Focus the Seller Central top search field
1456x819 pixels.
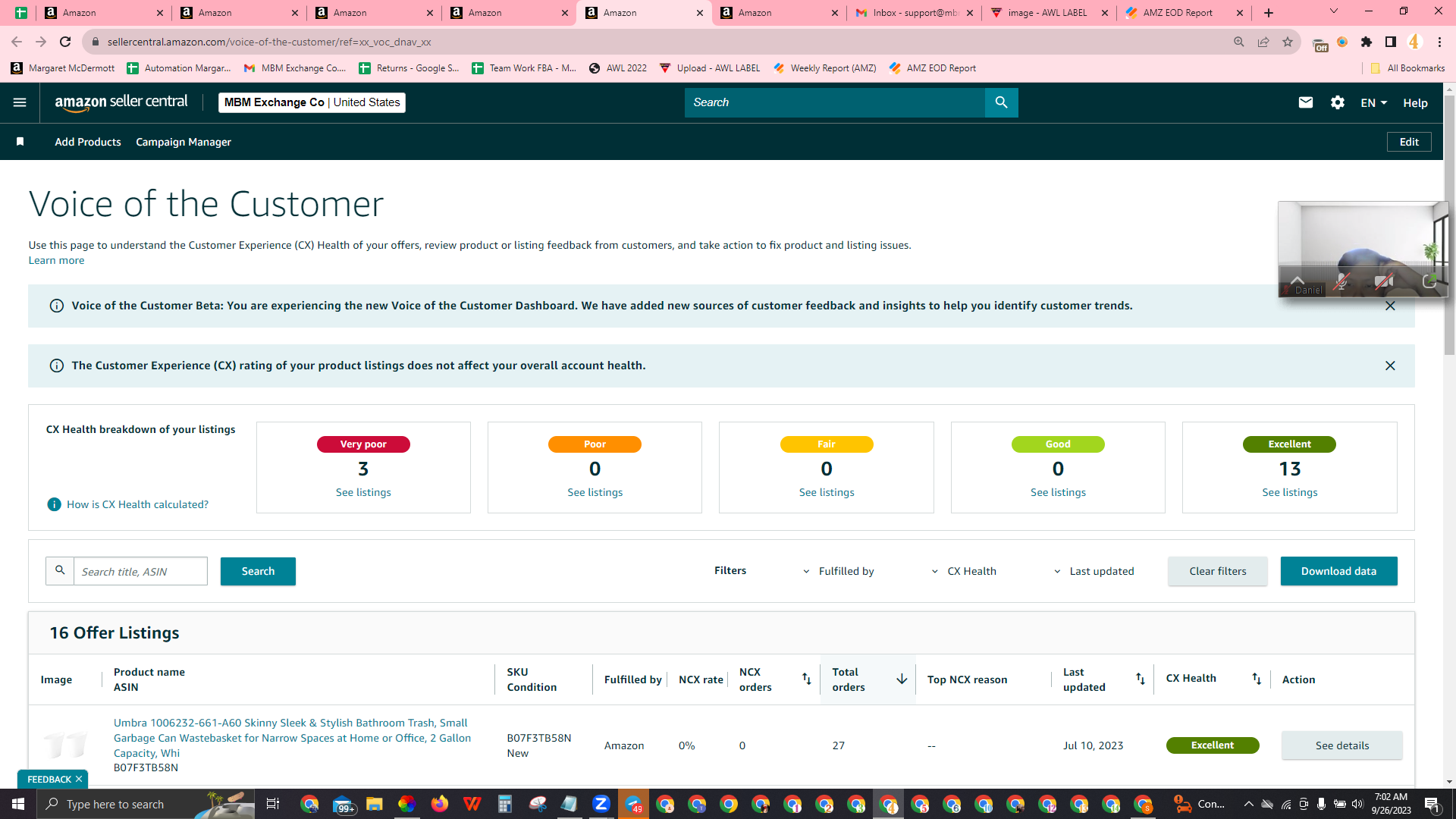point(834,102)
